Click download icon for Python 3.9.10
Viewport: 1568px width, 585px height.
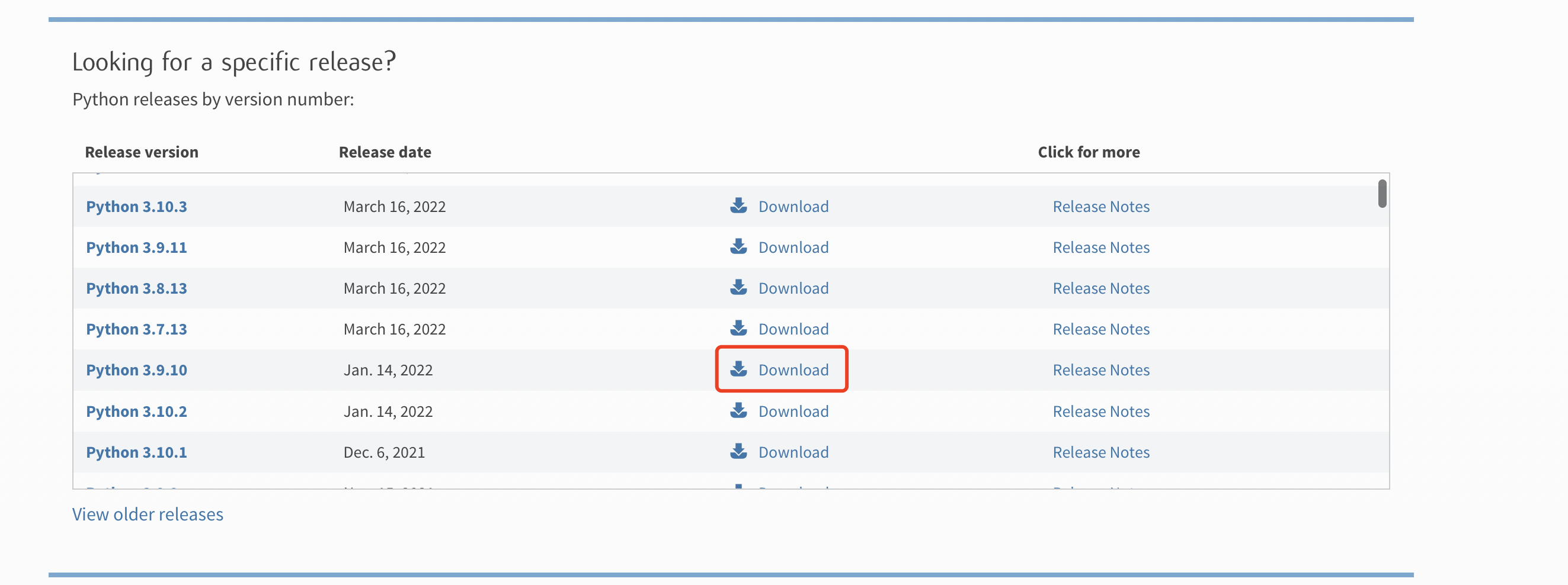coord(738,368)
